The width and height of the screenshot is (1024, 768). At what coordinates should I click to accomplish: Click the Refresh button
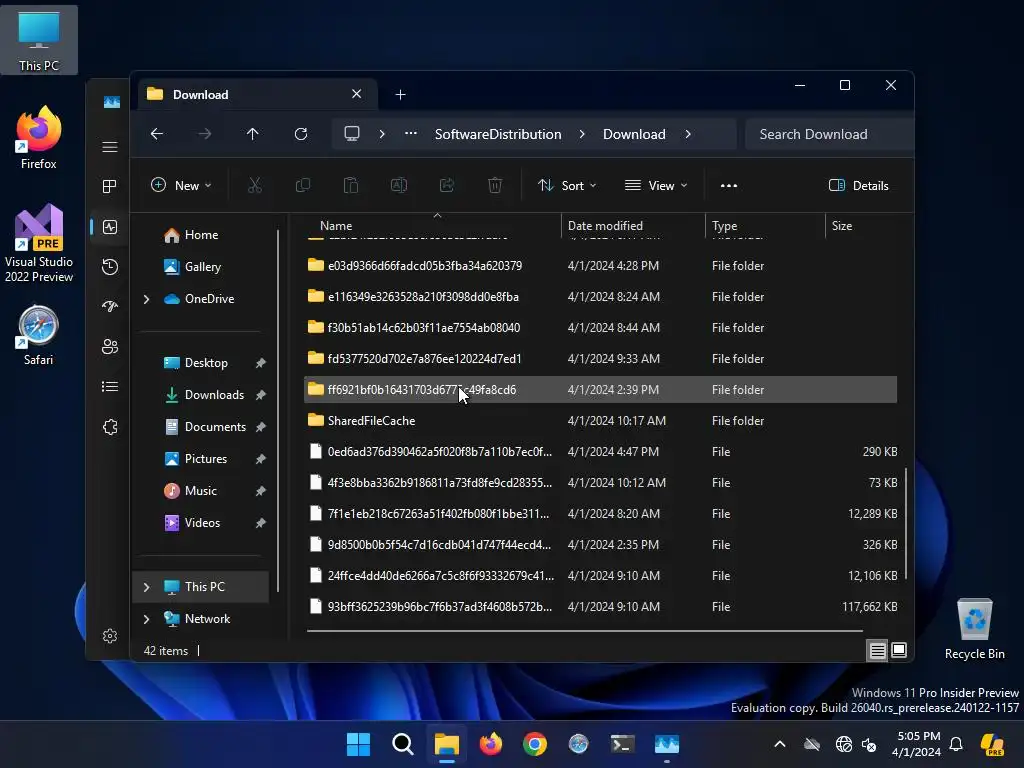(x=300, y=134)
